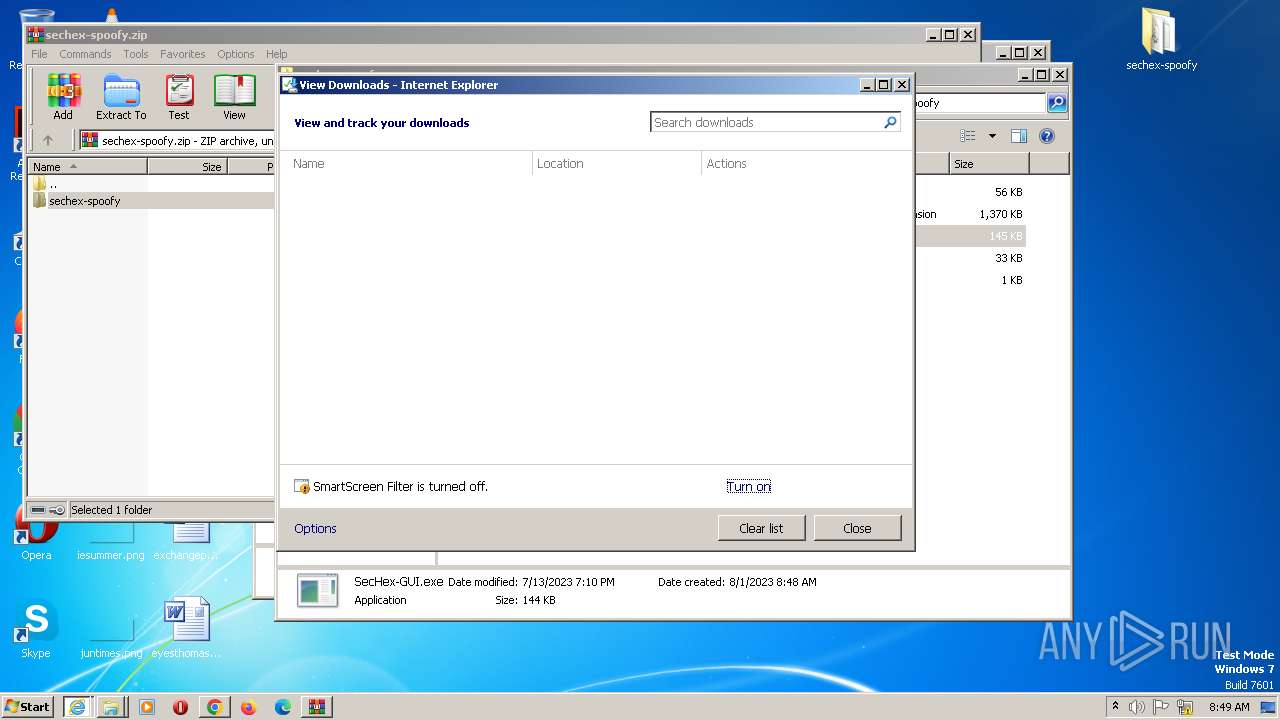Click the Action Center flag tray icon

pos(1162,707)
